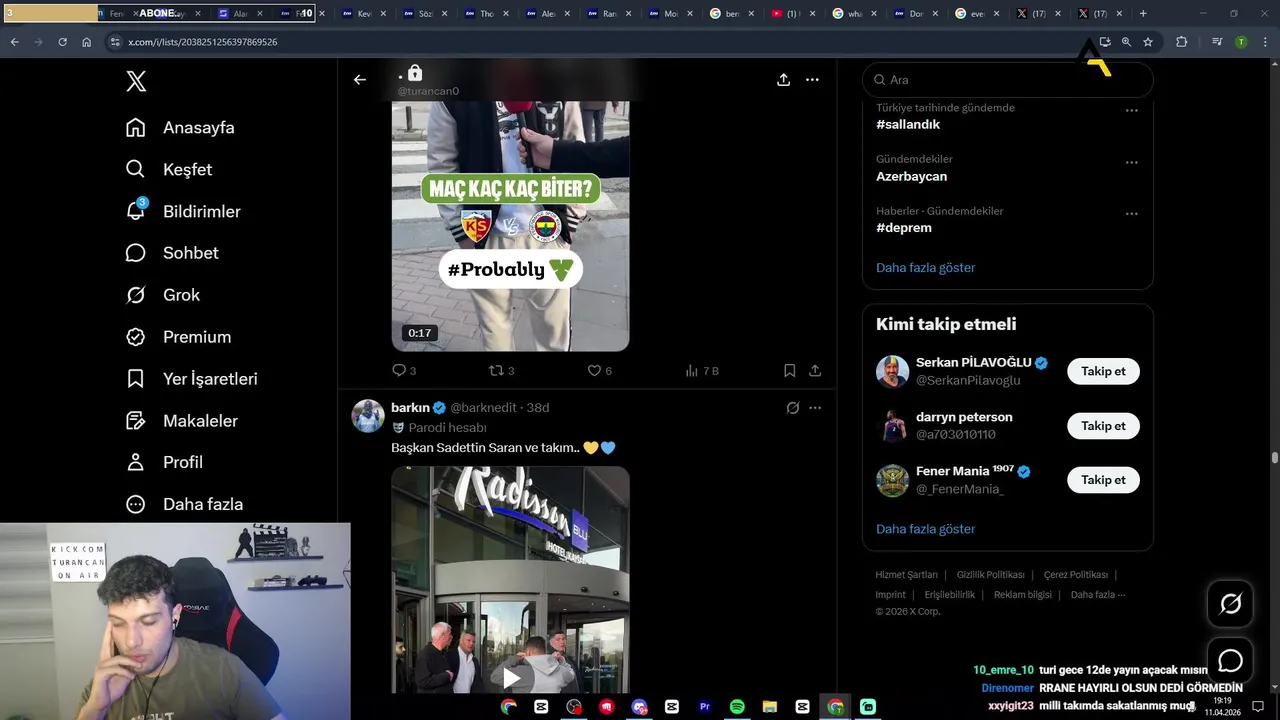Like the Probably video post

click(599, 371)
